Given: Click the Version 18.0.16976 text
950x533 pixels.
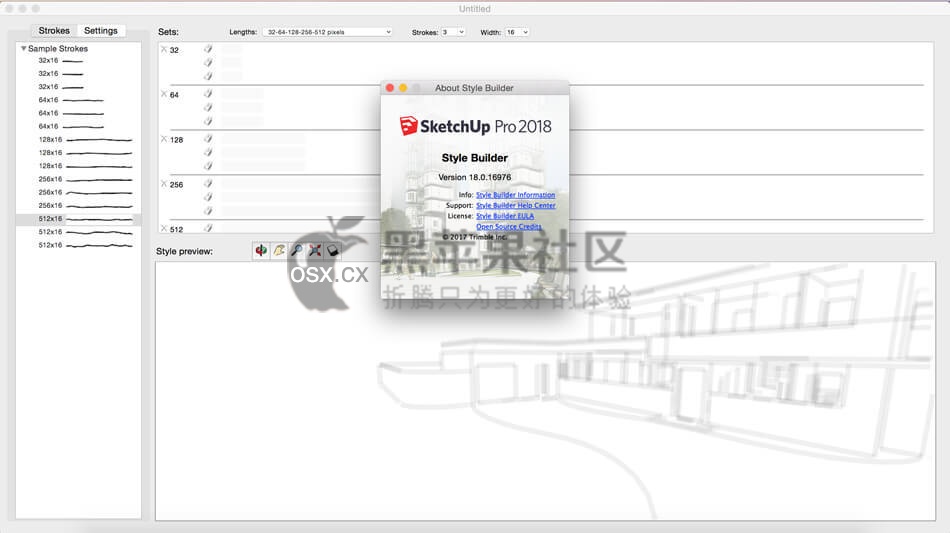Looking at the screenshot, I should tap(474, 177).
